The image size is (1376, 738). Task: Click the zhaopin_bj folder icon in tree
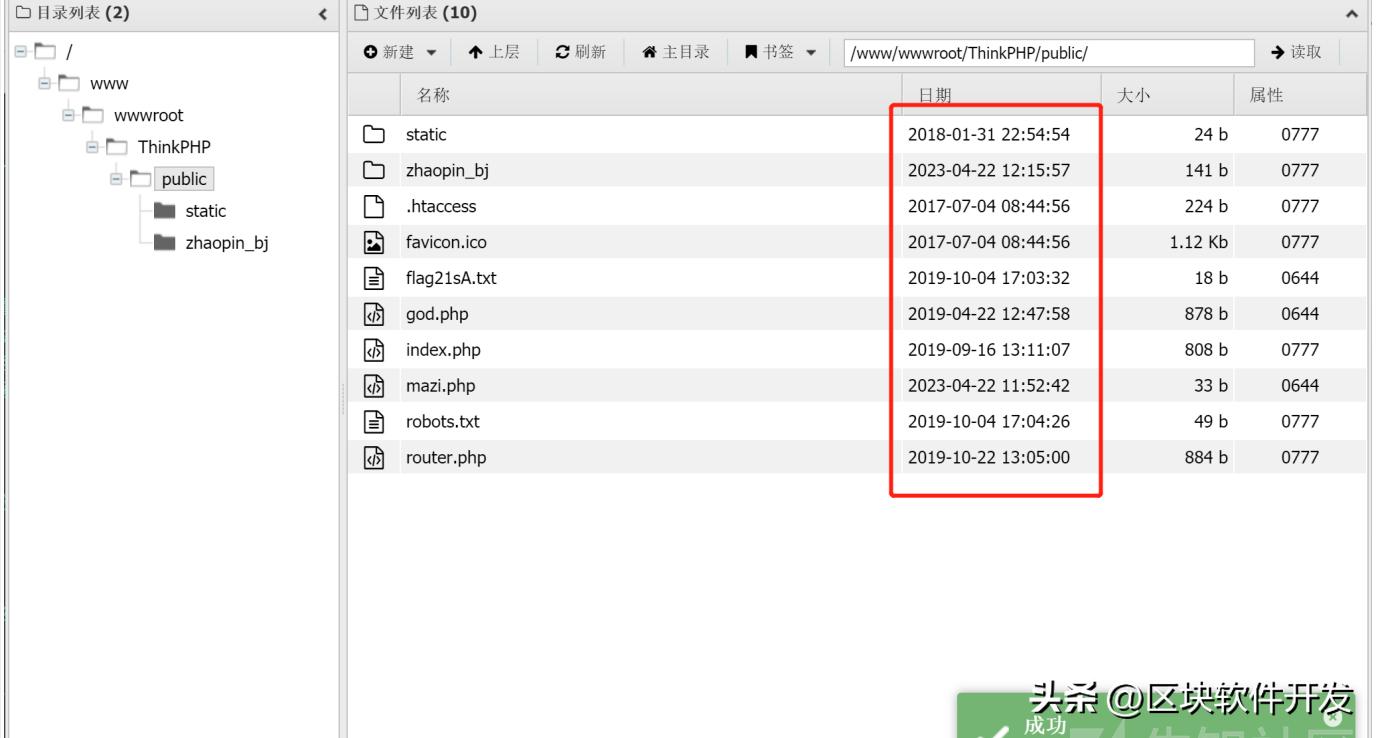(x=164, y=243)
